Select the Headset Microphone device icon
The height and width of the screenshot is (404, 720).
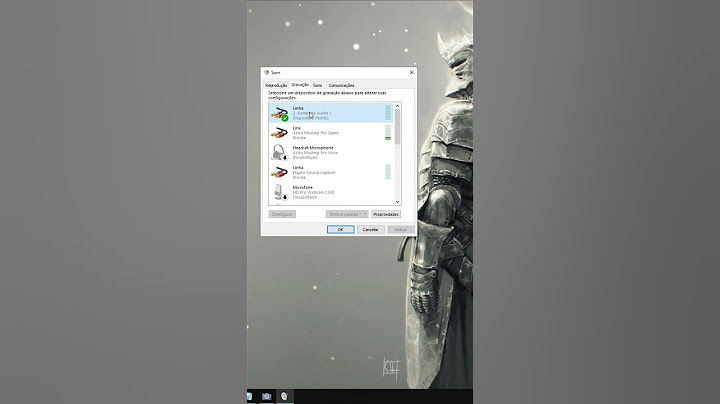pos(279,153)
